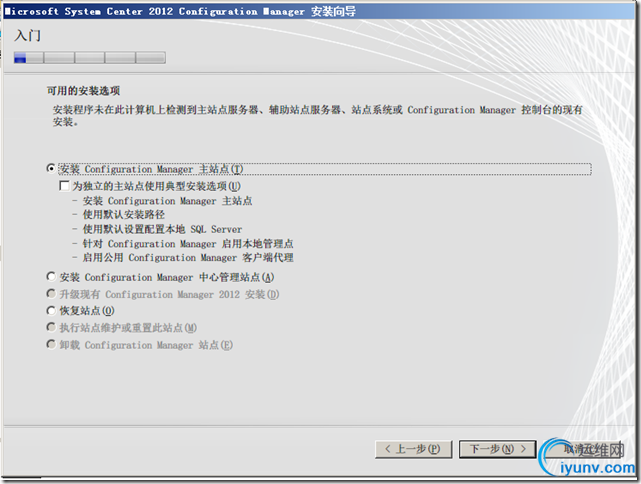The width and height of the screenshot is (641, 484).
Task: Cancel the setup wizard with 取消
Action: pyautogui.click(x=582, y=449)
